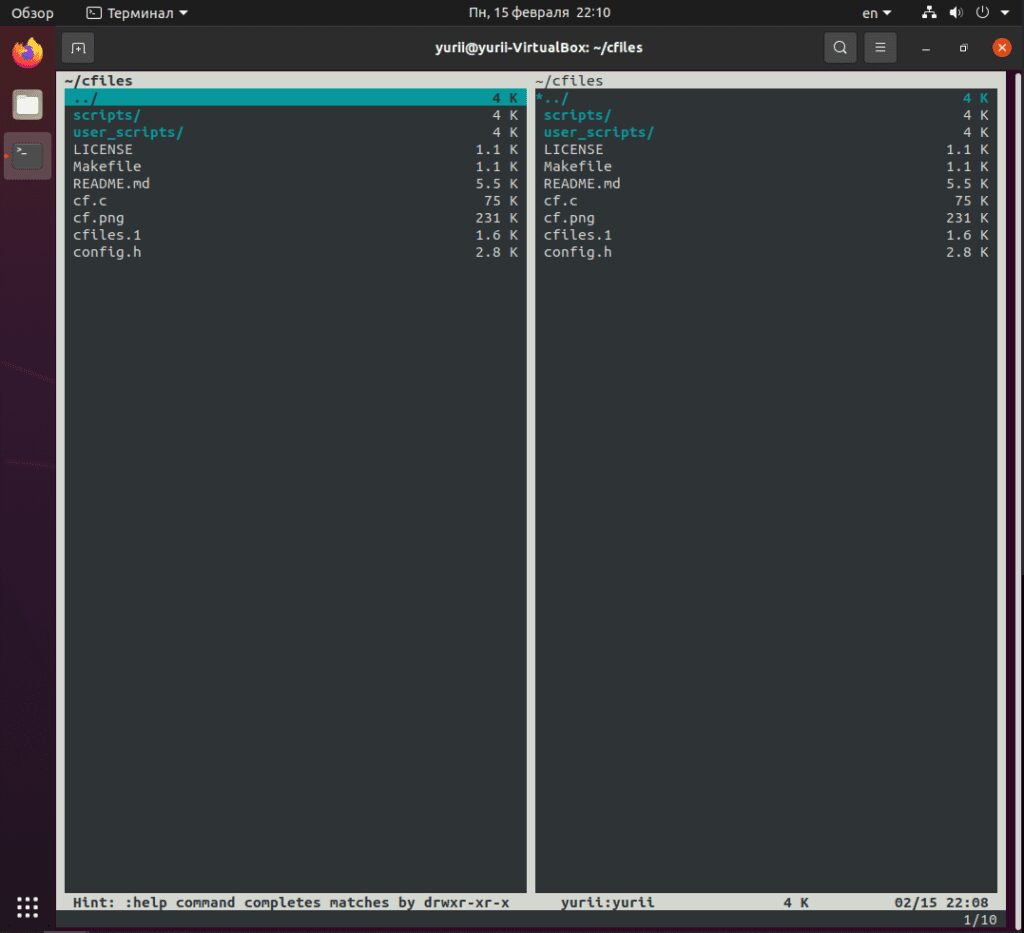This screenshot has height=933, width=1024.
Task: Click config.h in the left pane
Action: click(x=107, y=252)
